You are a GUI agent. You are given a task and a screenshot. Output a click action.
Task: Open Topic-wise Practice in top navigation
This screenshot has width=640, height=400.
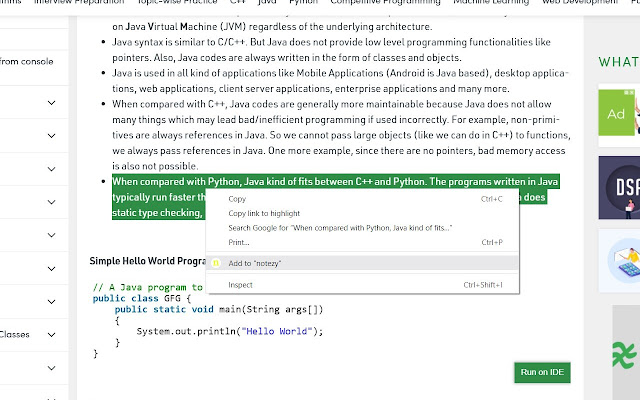pyautogui.click(x=177, y=2)
